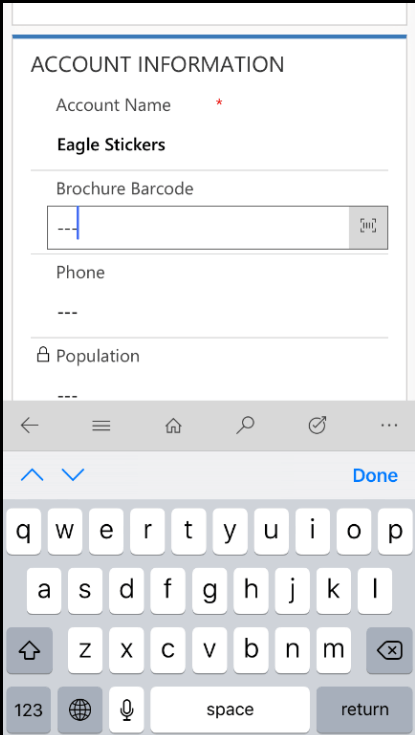
Task: Move to next field with down chevron
Action: pyautogui.click(x=73, y=475)
